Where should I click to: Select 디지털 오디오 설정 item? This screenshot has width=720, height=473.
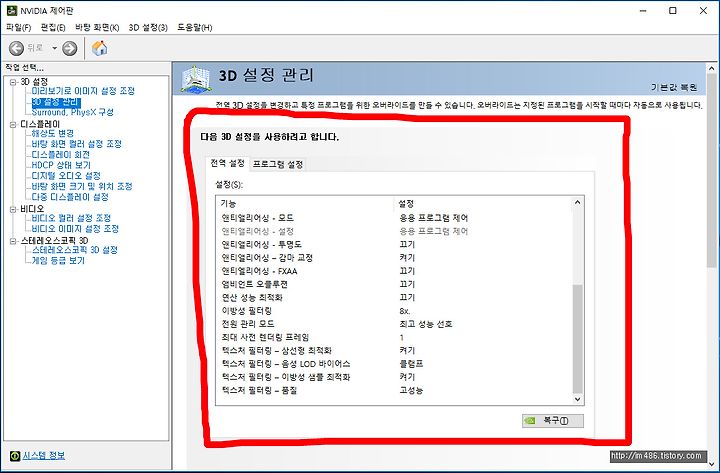click(x=66, y=175)
